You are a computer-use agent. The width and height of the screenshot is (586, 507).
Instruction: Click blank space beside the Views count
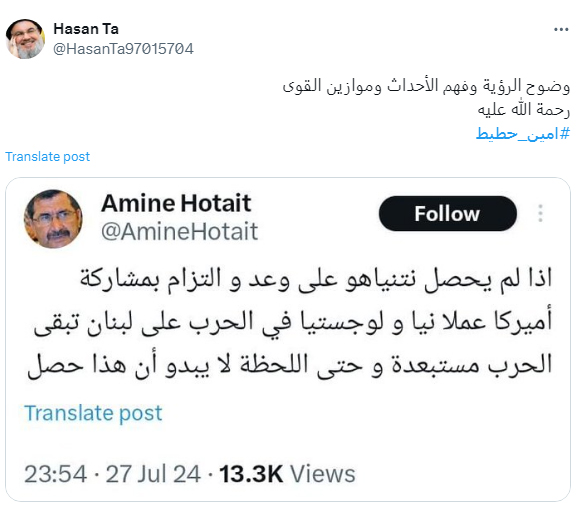(460, 474)
